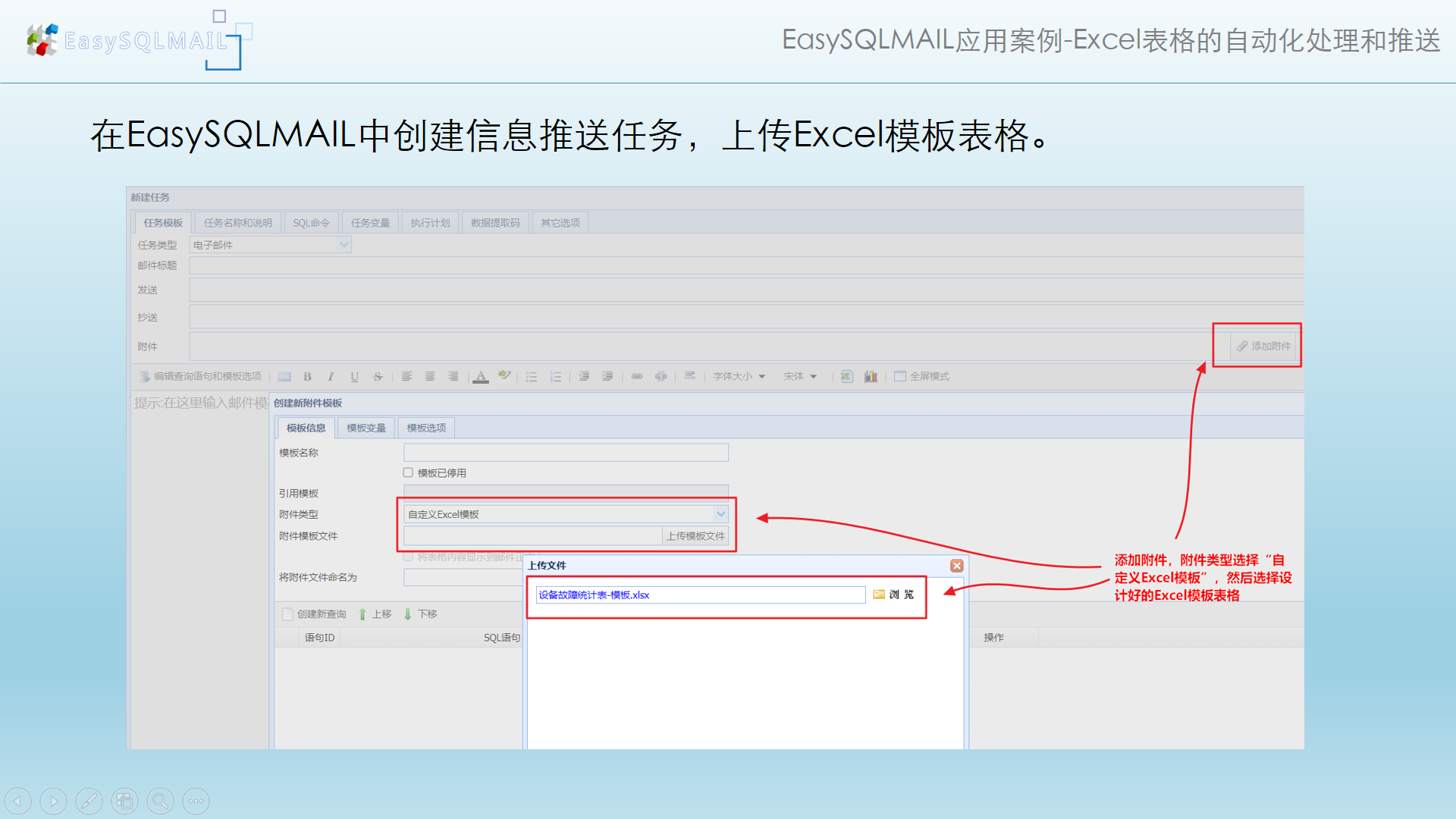Switch to the 任务名称和说明 tab
The width and height of the screenshot is (1456, 819).
point(238,223)
